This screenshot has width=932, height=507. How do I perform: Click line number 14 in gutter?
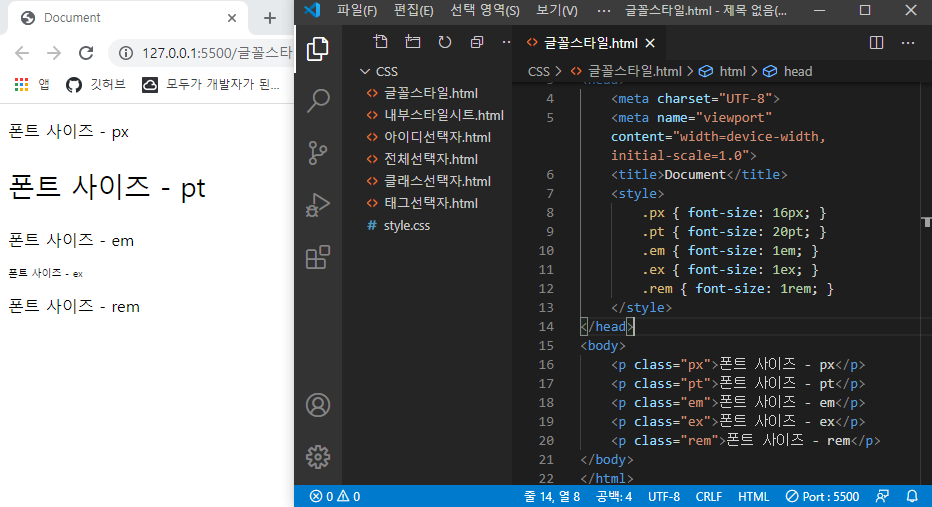(x=546, y=326)
